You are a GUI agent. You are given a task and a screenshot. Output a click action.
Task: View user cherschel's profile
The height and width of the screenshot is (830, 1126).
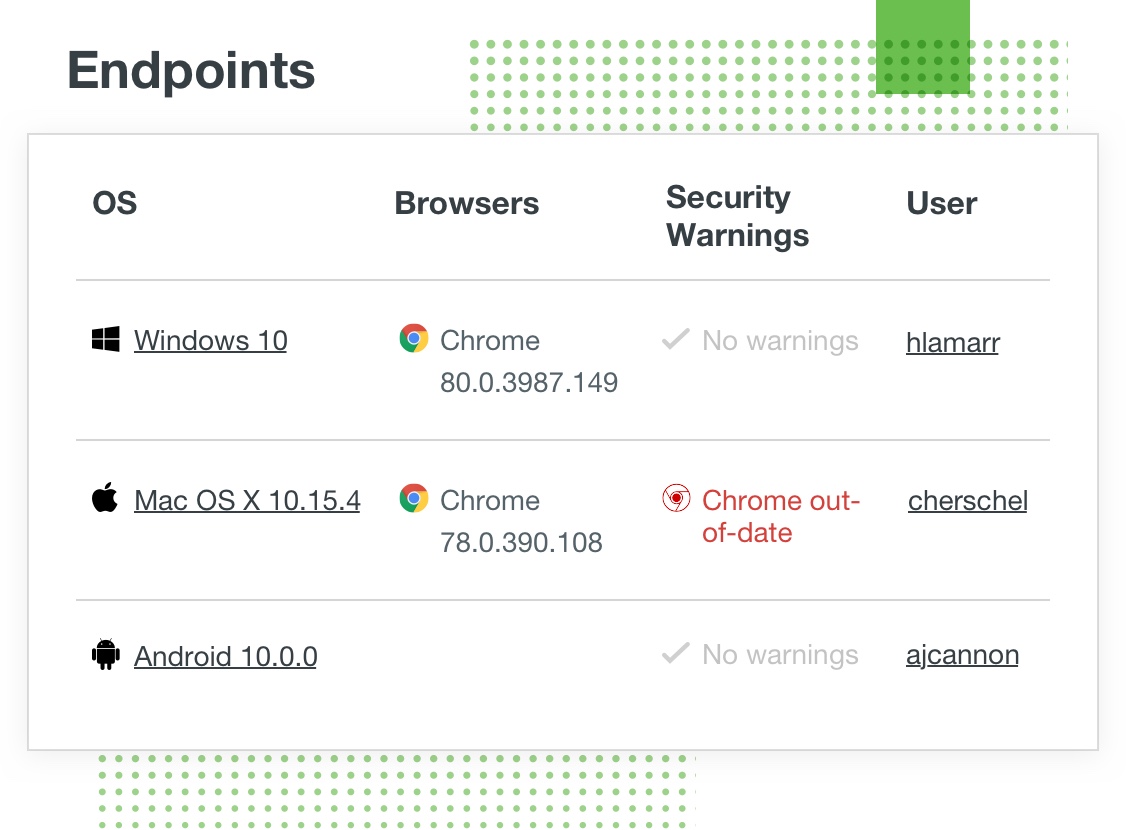tap(967, 500)
